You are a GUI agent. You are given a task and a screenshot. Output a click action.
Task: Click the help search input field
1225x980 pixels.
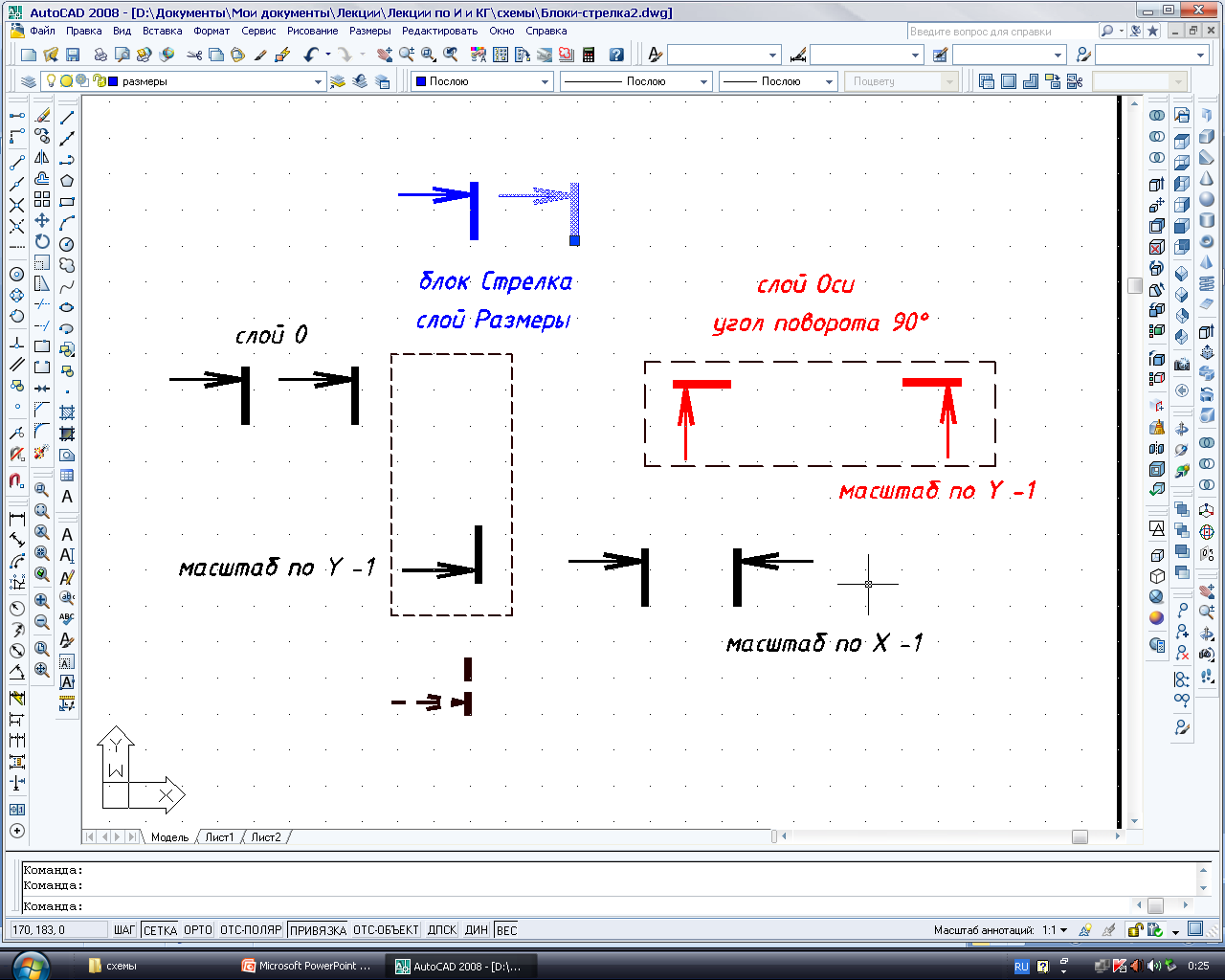pyautogui.click(x=1001, y=32)
